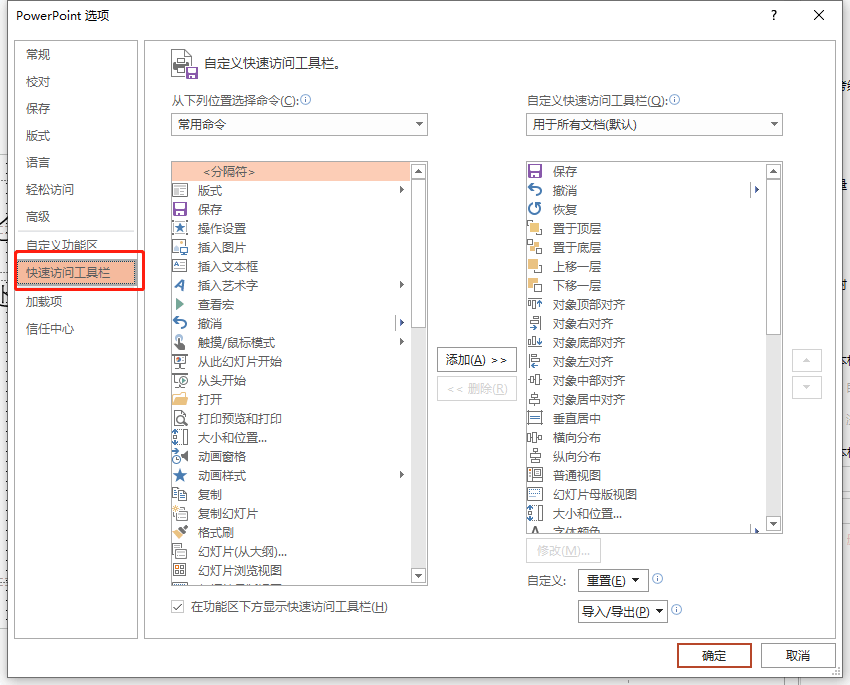
Task: Click the 确定 button
Action: point(714,655)
